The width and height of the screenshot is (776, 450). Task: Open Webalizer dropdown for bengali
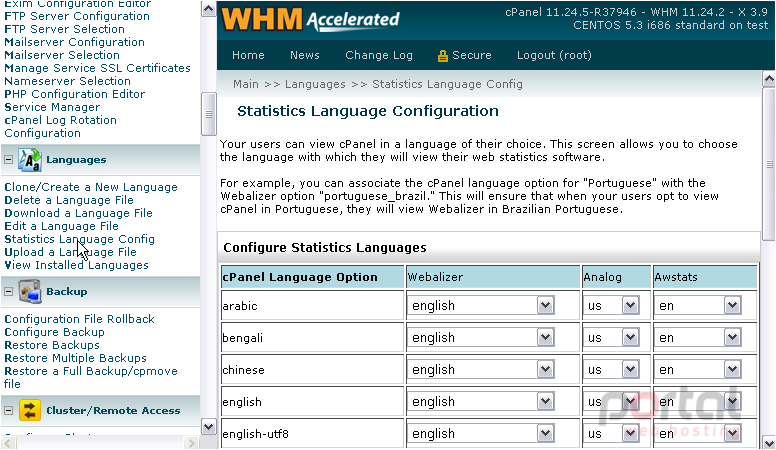[481, 338]
